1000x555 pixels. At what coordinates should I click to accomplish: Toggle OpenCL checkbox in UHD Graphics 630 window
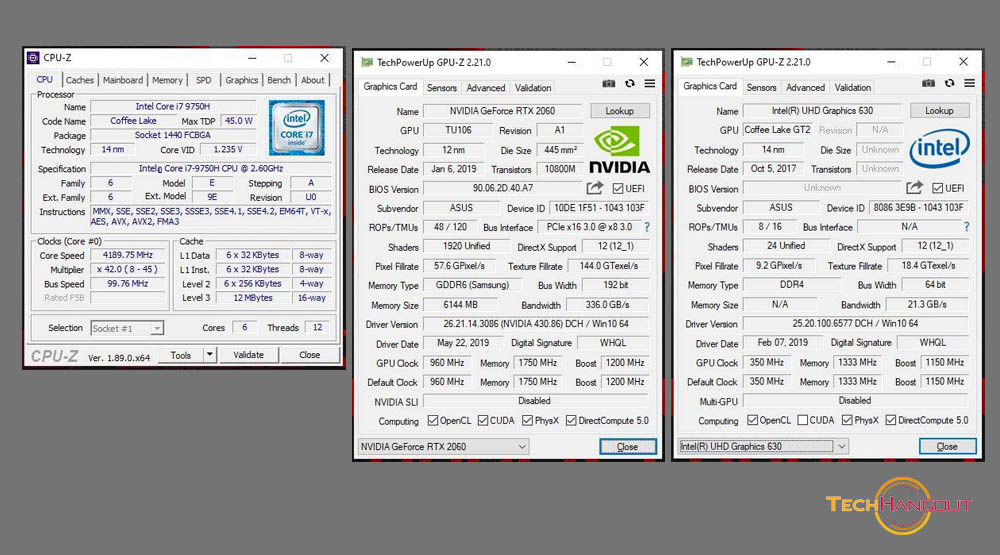tap(753, 419)
